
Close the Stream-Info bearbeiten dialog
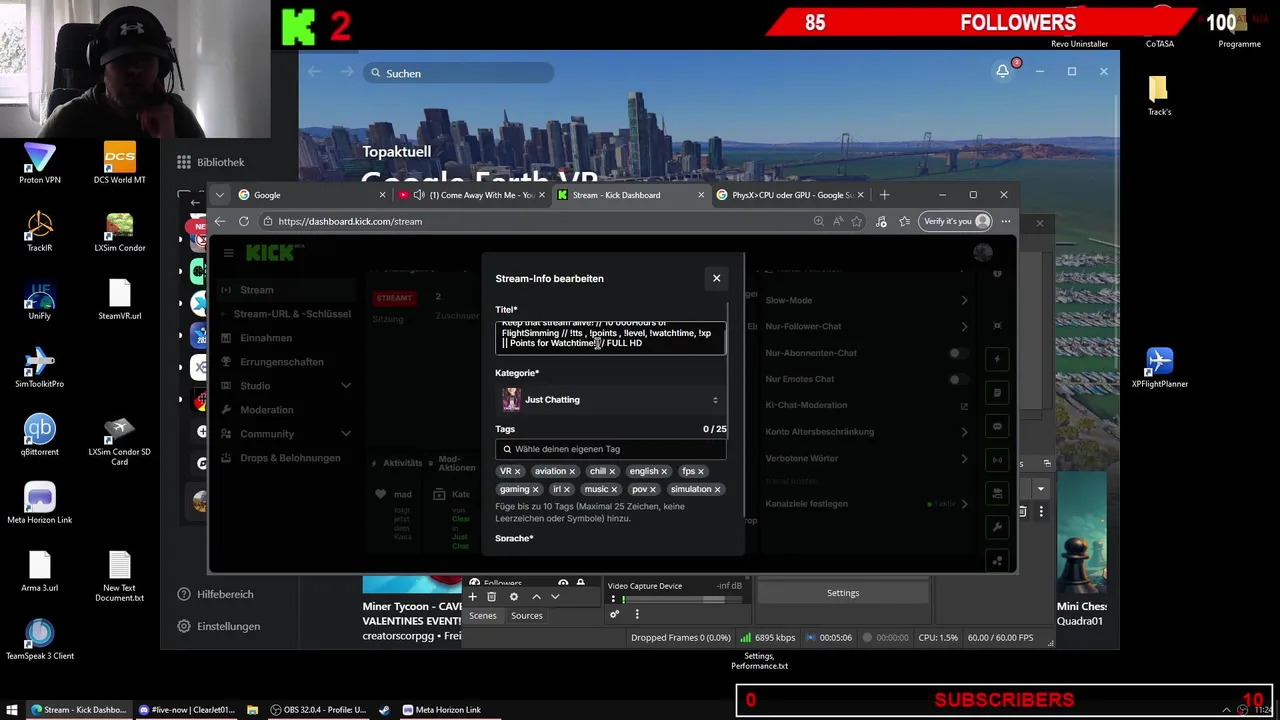tap(716, 278)
